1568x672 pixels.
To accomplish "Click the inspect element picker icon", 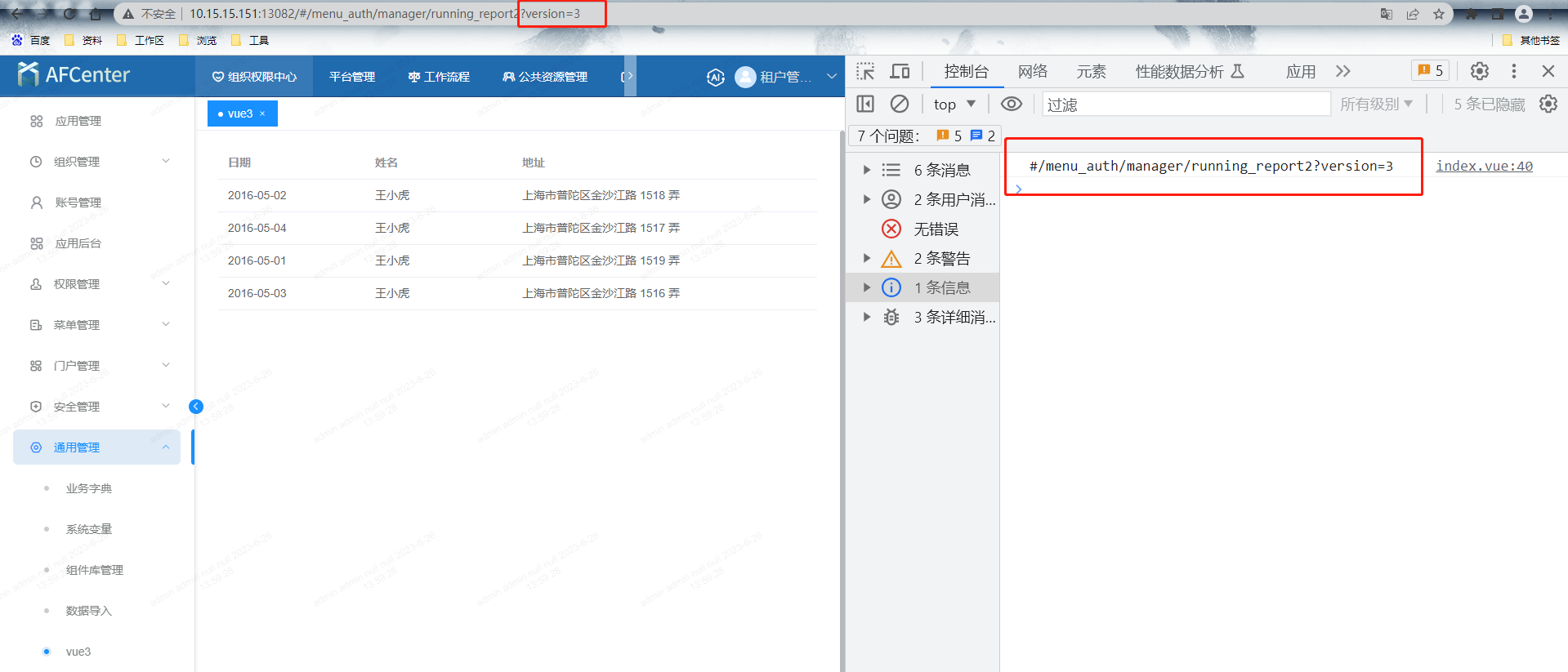I will tap(865, 72).
